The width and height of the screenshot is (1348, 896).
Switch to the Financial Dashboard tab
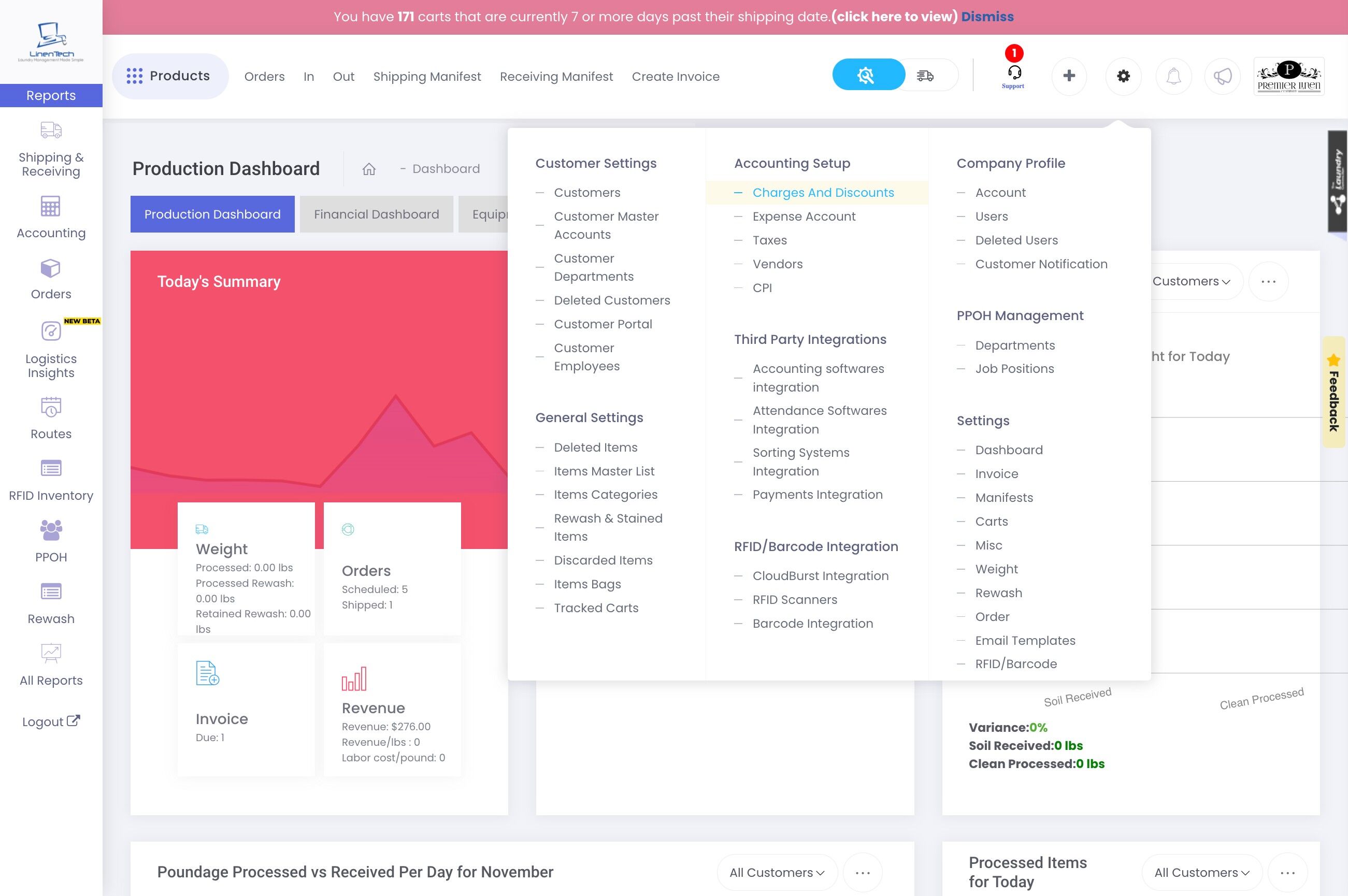pyautogui.click(x=376, y=214)
